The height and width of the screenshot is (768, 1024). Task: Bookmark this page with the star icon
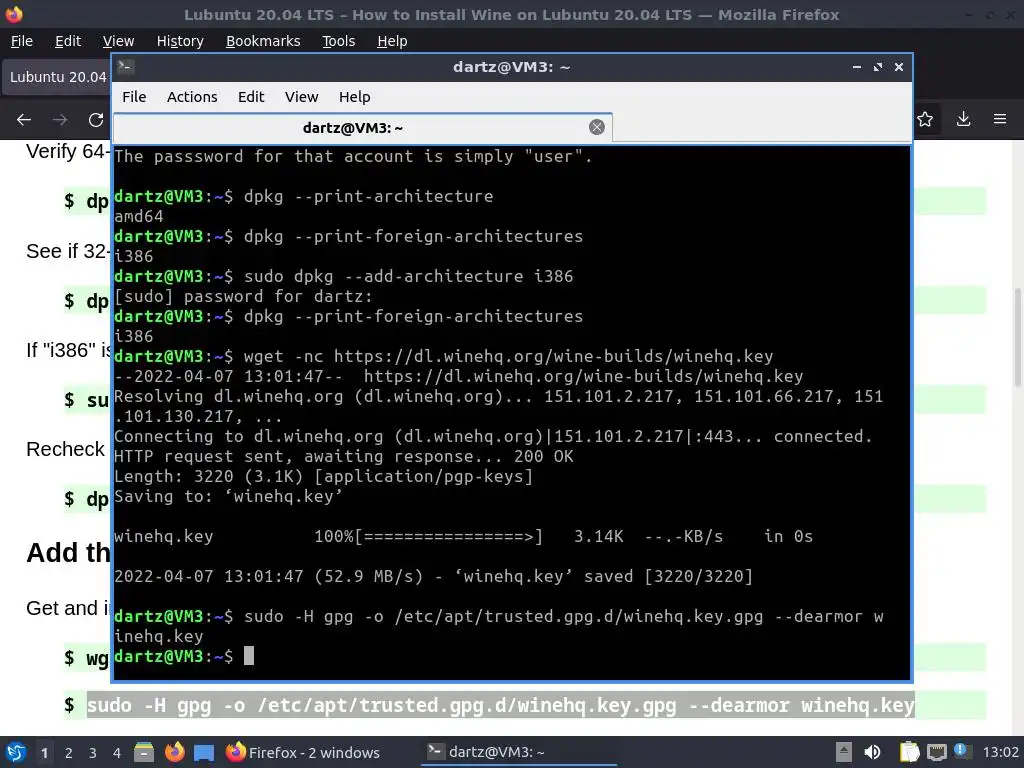click(925, 120)
